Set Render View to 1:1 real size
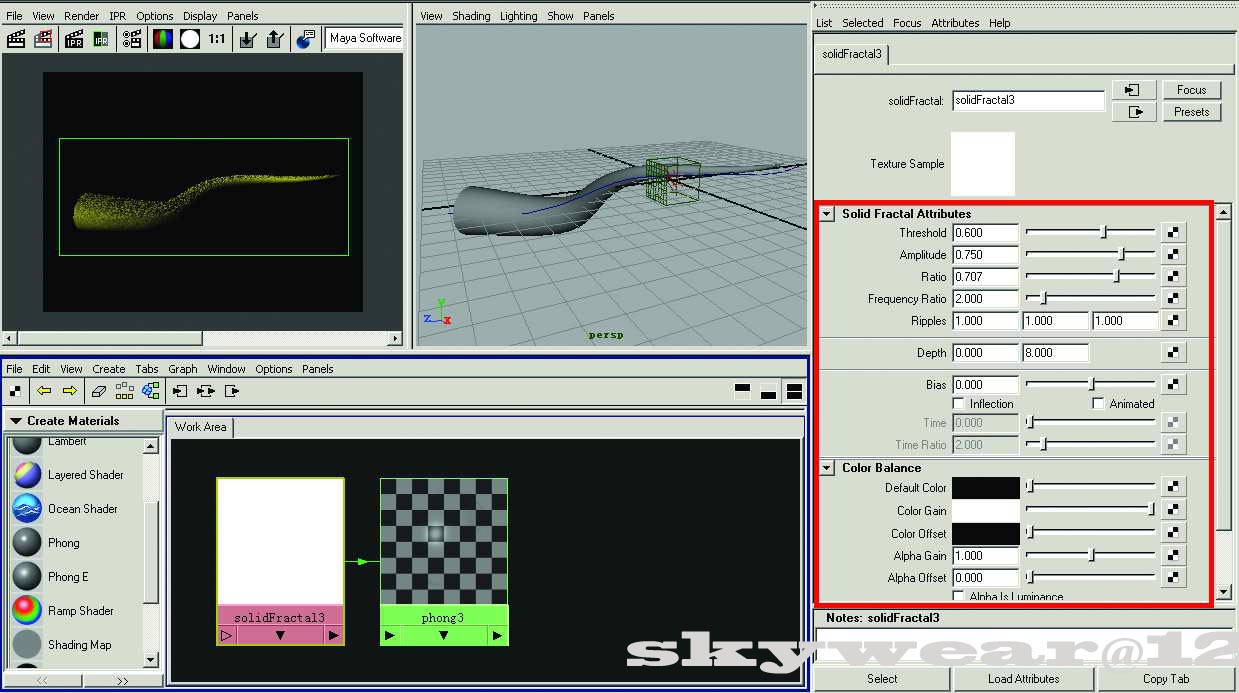Screen dimensions: 1239x693 [x=217, y=39]
